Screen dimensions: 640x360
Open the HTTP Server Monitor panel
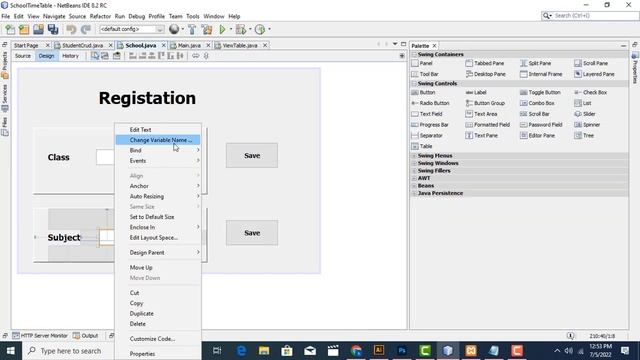click(40, 336)
